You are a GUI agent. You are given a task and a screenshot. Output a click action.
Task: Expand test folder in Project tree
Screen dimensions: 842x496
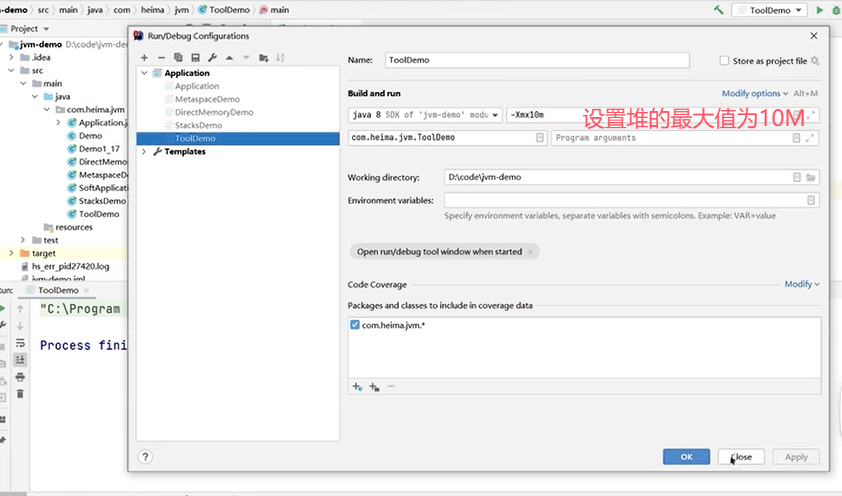point(23,240)
